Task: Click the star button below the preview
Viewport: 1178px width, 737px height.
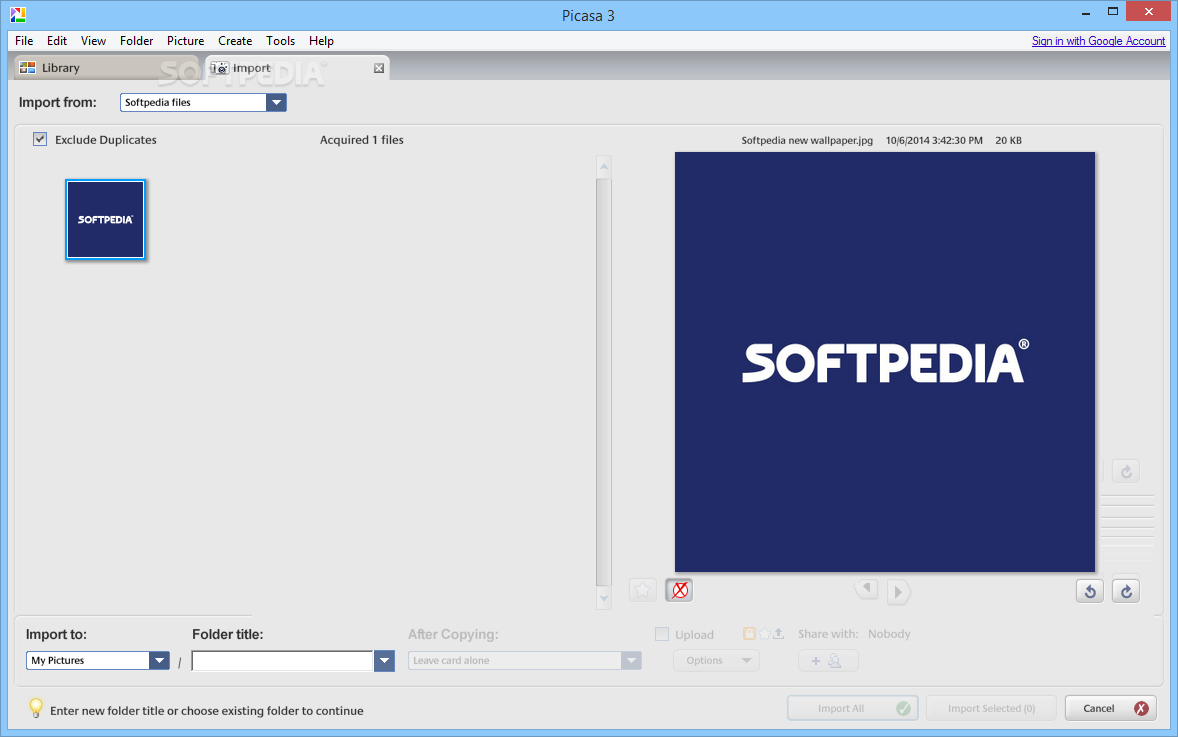Action: click(x=642, y=591)
